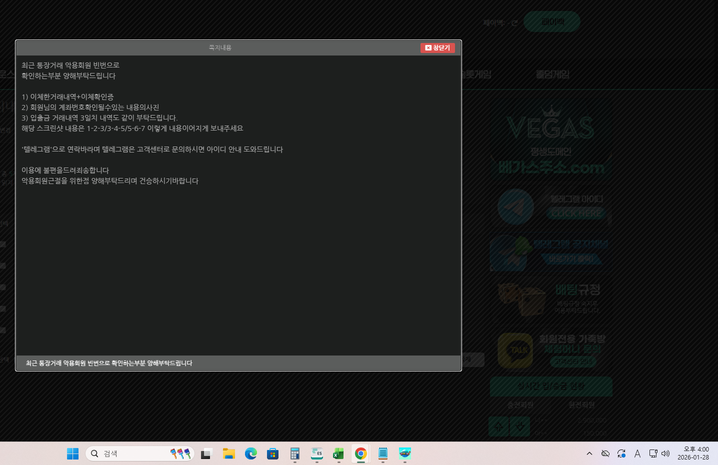718x465 pixels.
Task: Open Calculator app from taskbar
Action: point(295,454)
